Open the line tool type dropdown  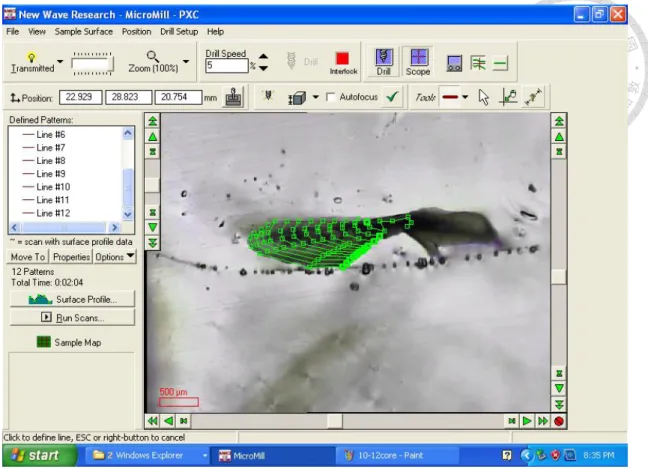click(465, 97)
